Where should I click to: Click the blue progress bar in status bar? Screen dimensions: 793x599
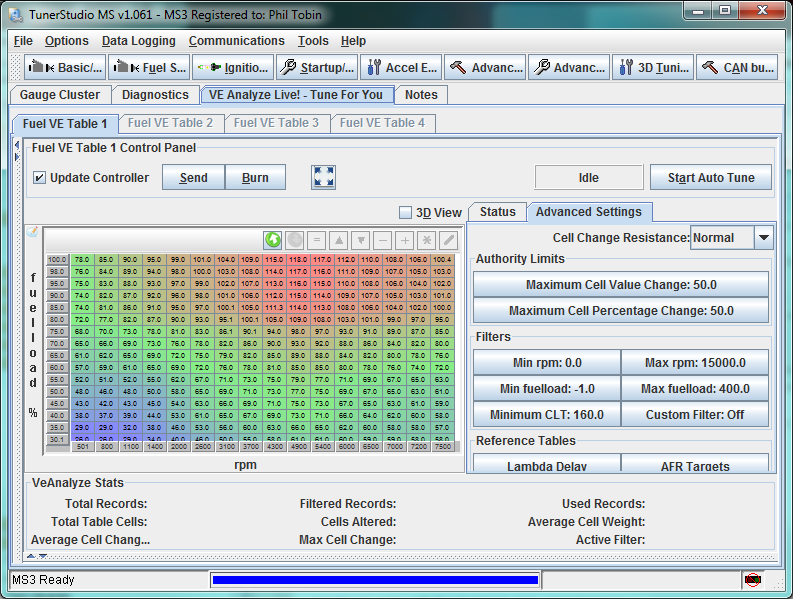(376, 579)
